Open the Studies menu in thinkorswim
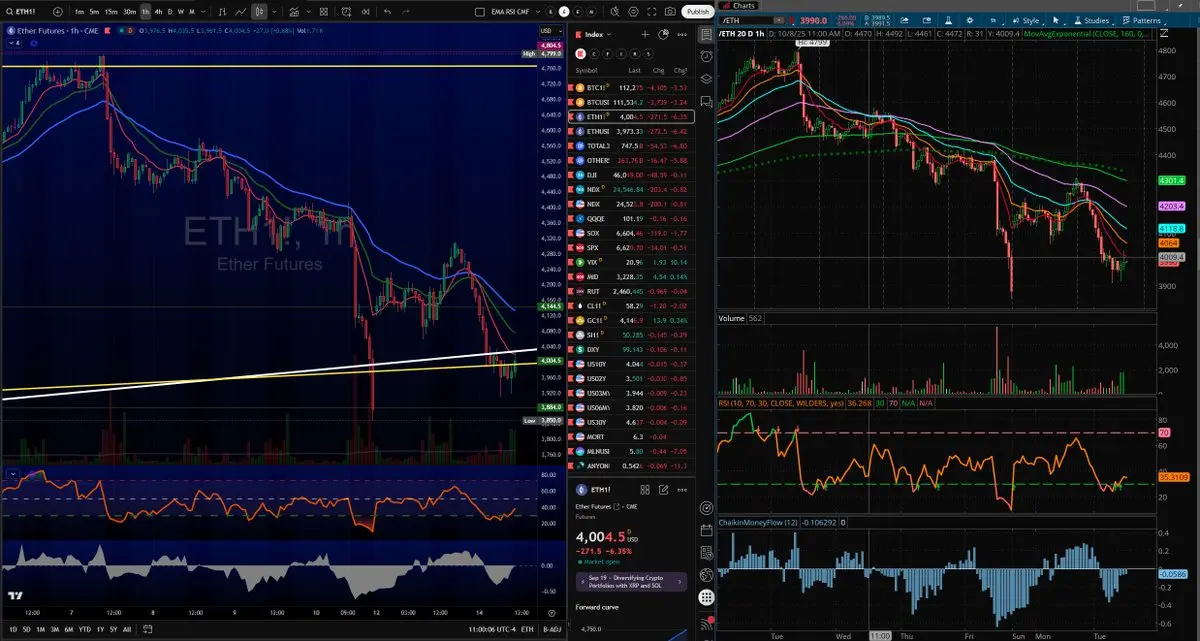This screenshot has width=1200, height=641. point(1092,20)
